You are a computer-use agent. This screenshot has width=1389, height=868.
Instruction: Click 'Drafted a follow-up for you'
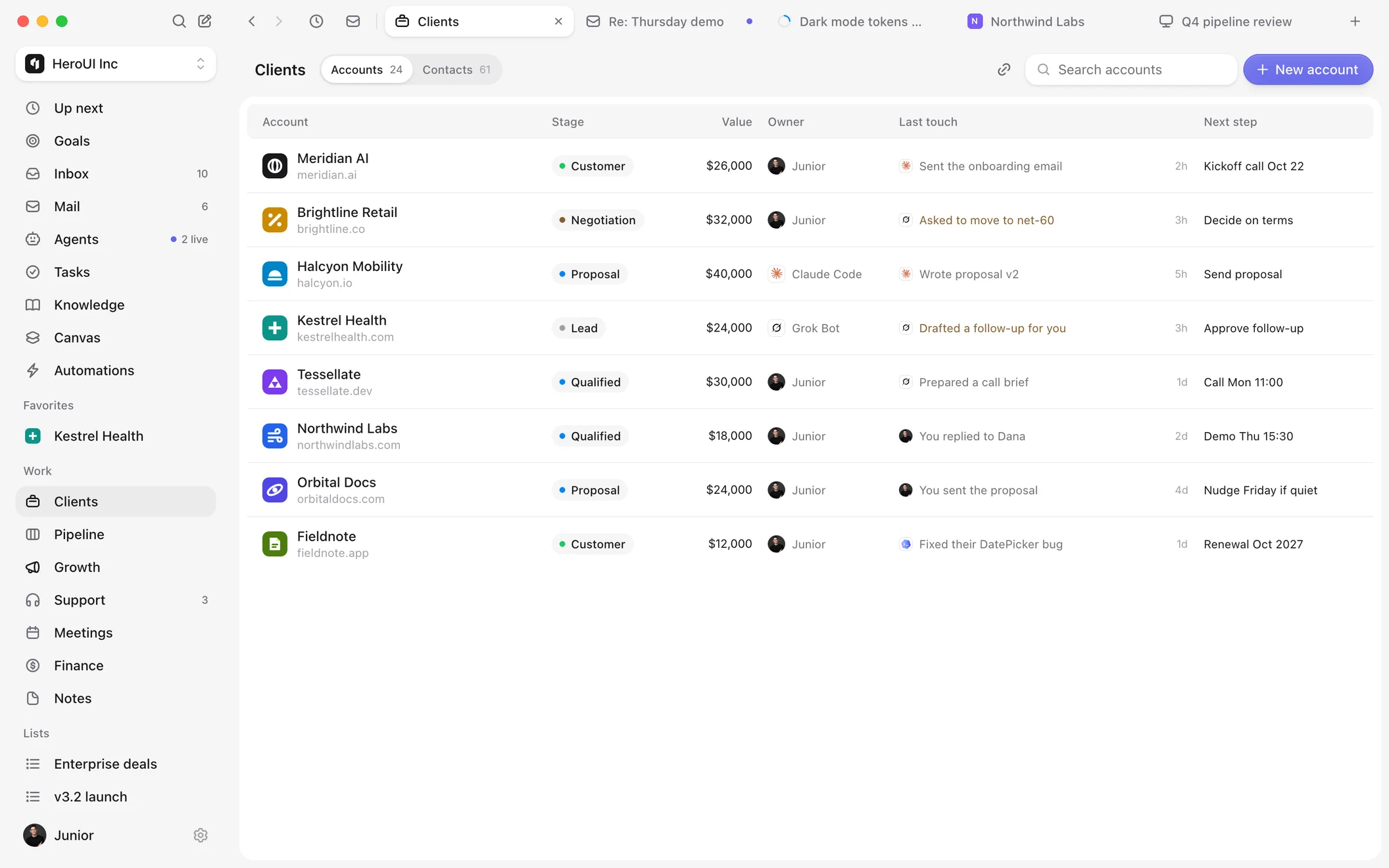(x=992, y=328)
